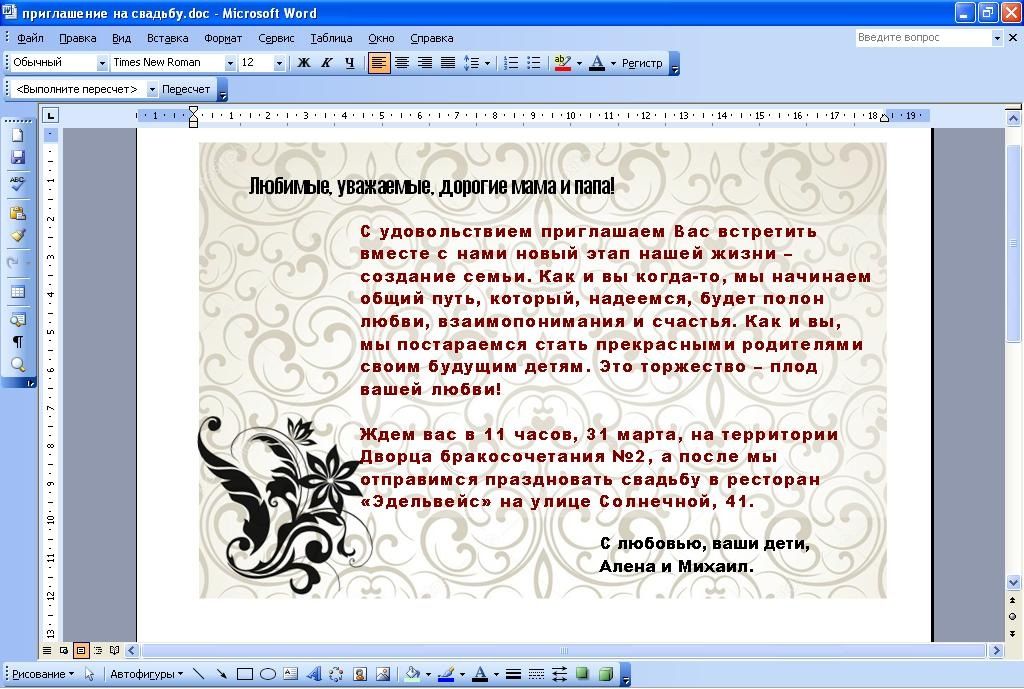Select the Oval shape tool

tap(268, 674)
